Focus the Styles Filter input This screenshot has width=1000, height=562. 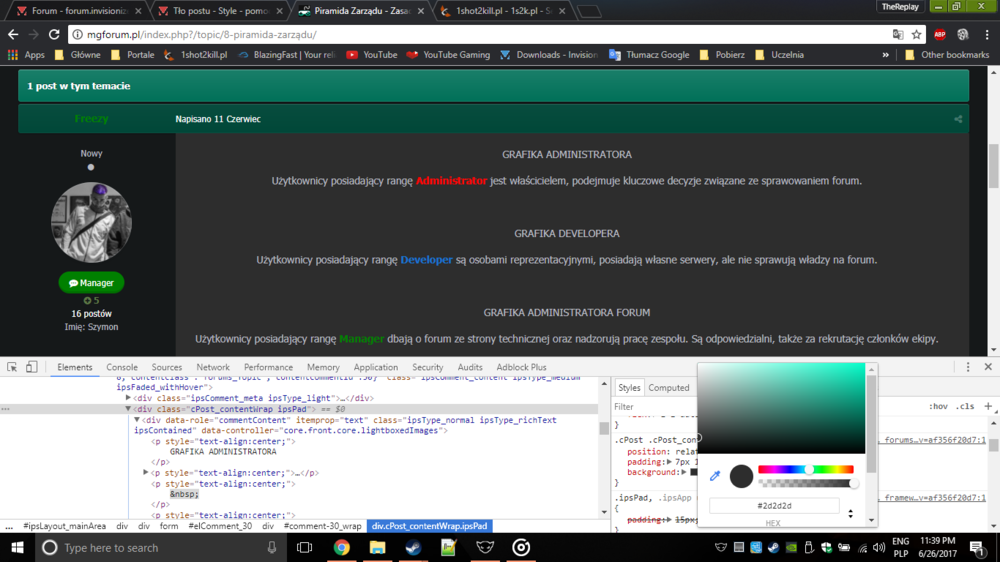(654, 406)
